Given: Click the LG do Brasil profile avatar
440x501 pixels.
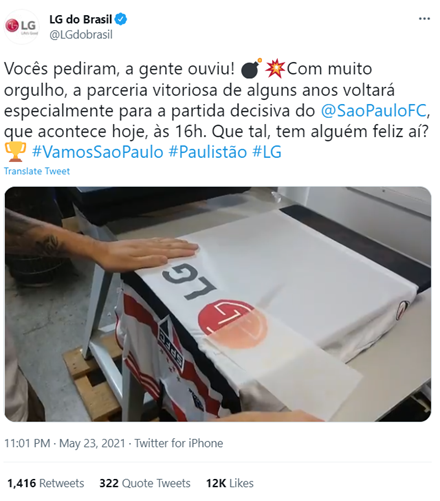Looking at the screenshot, I should pyautogui.click(x=22, y=27).
